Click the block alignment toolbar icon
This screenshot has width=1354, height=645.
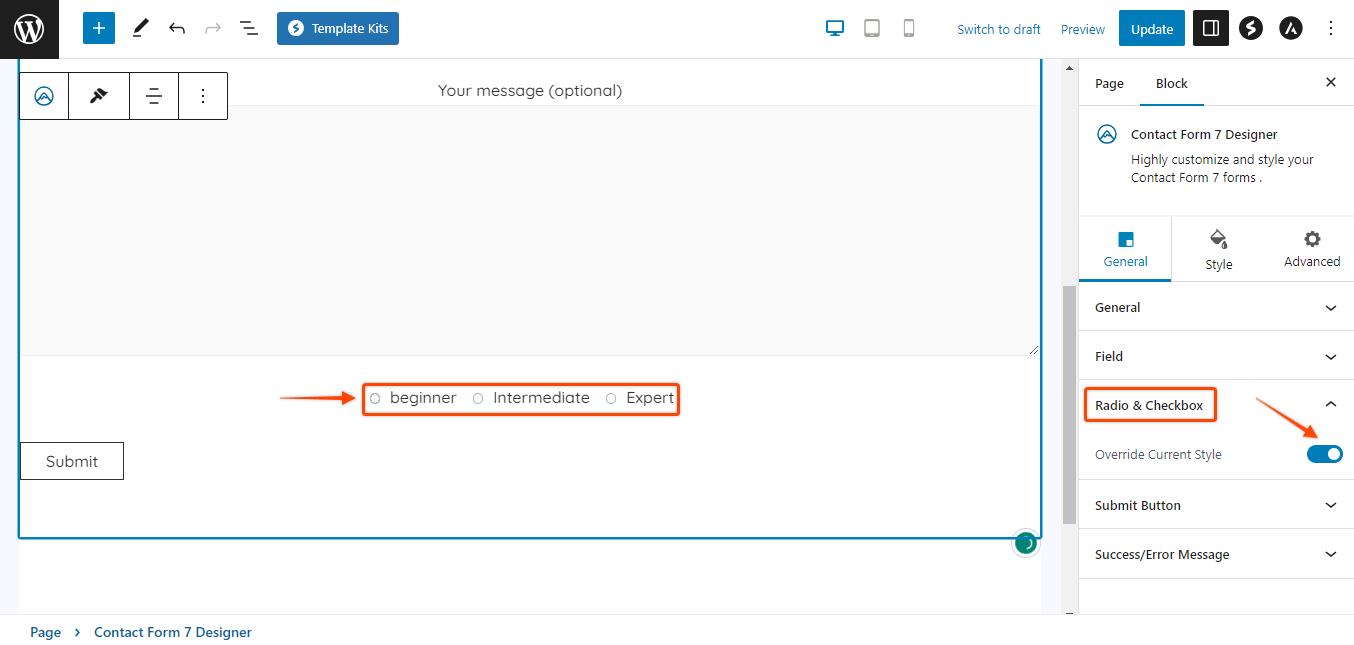click(x=154, y=96)
